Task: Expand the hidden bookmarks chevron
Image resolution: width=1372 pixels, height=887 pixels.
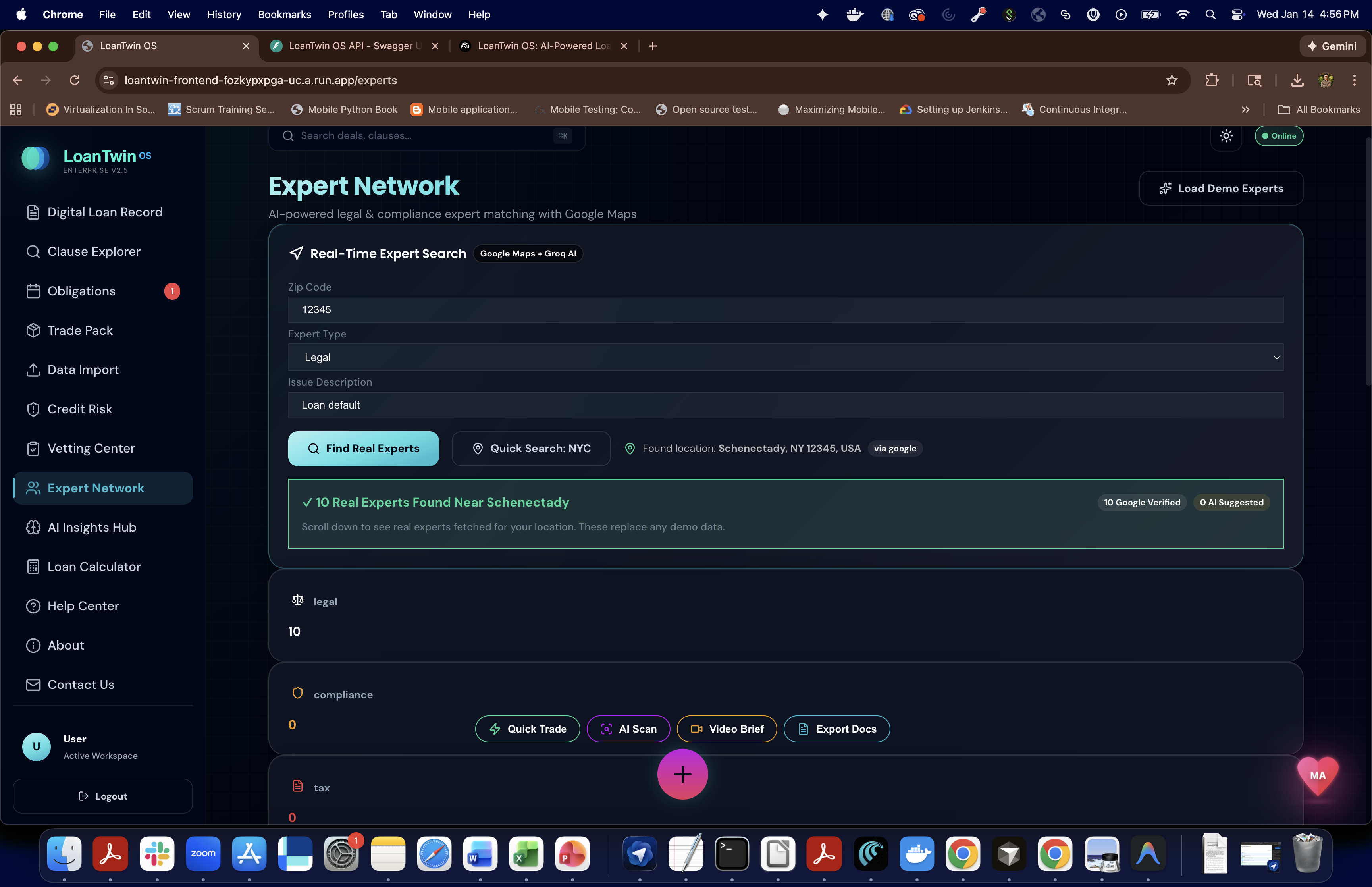Action: (1245, 110)
